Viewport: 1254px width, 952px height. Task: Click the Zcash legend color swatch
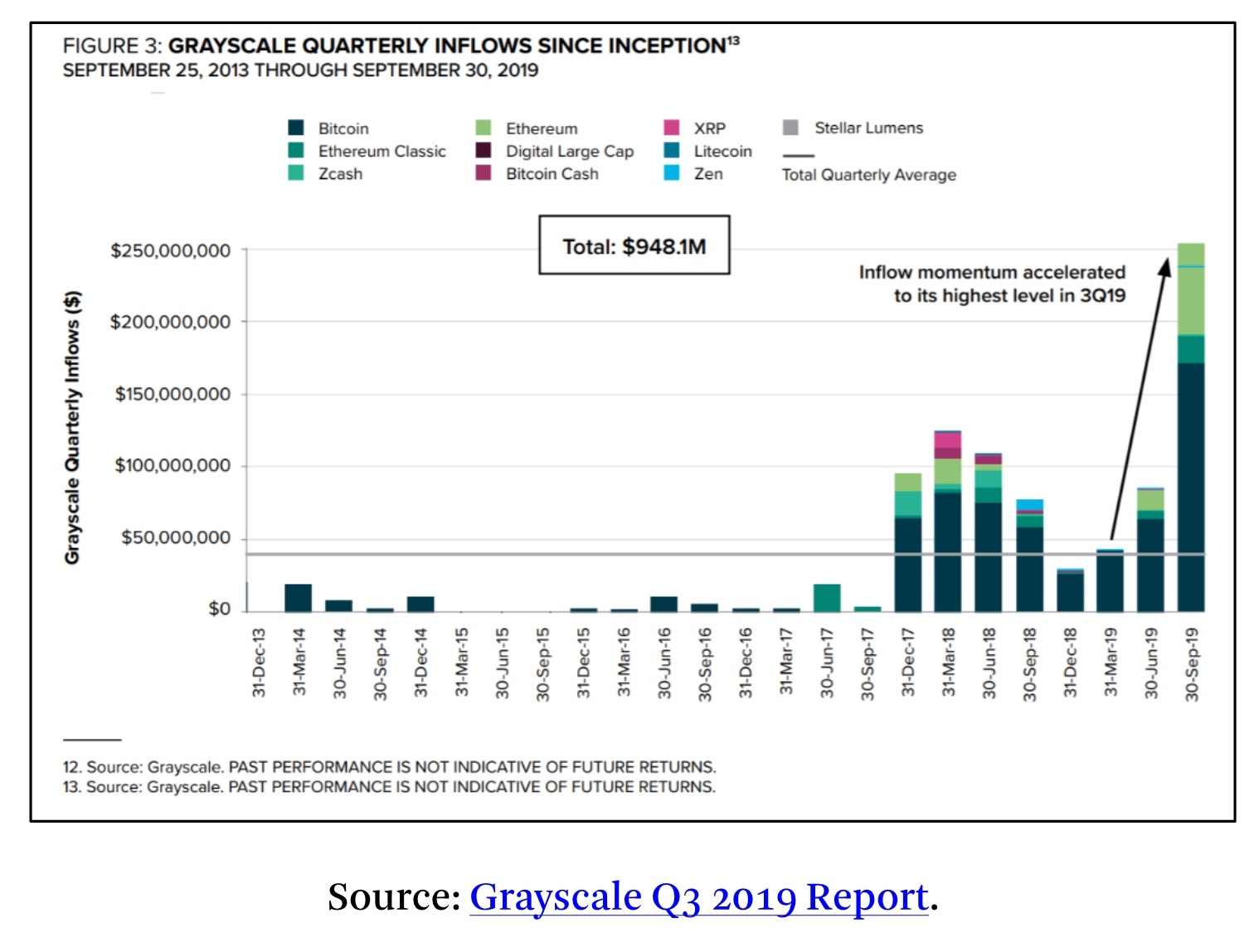pyautogui.click(x=296, y=172)
